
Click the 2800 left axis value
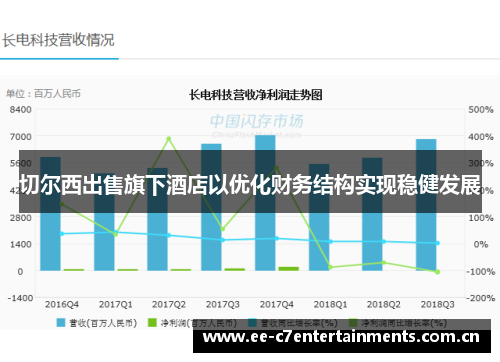20,218
